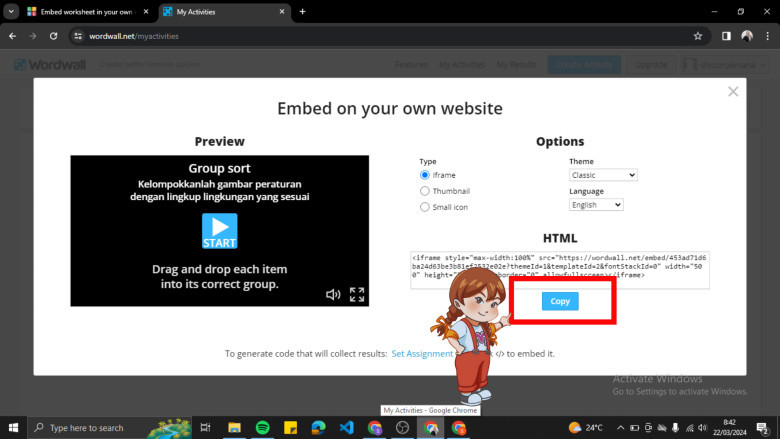780x439 pixels.
Task: Start the Group sort preview activity
Action: point(219,231)
